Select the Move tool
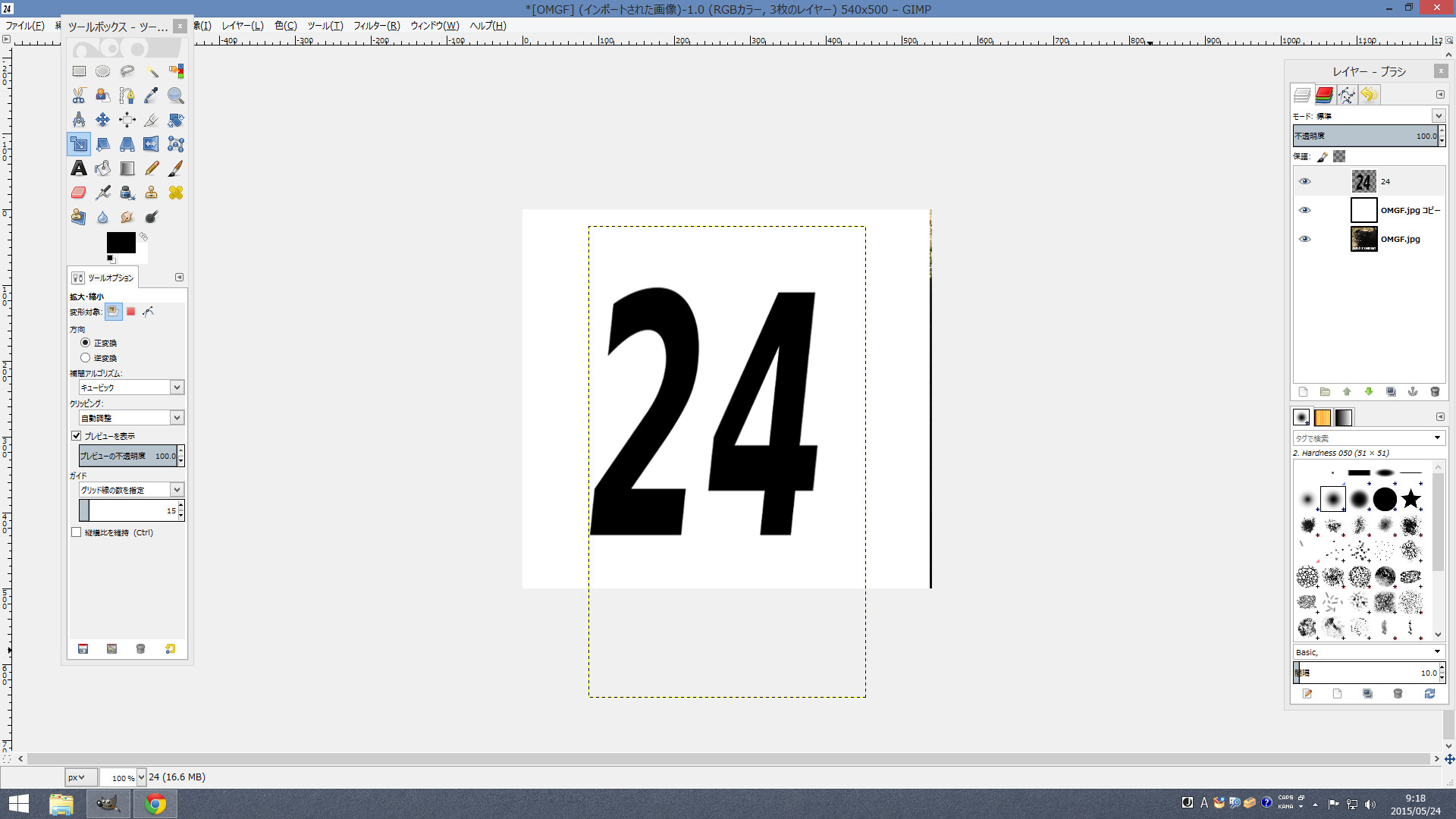Viewport: 1456px width, 819px height. click(x=102, y=120)
